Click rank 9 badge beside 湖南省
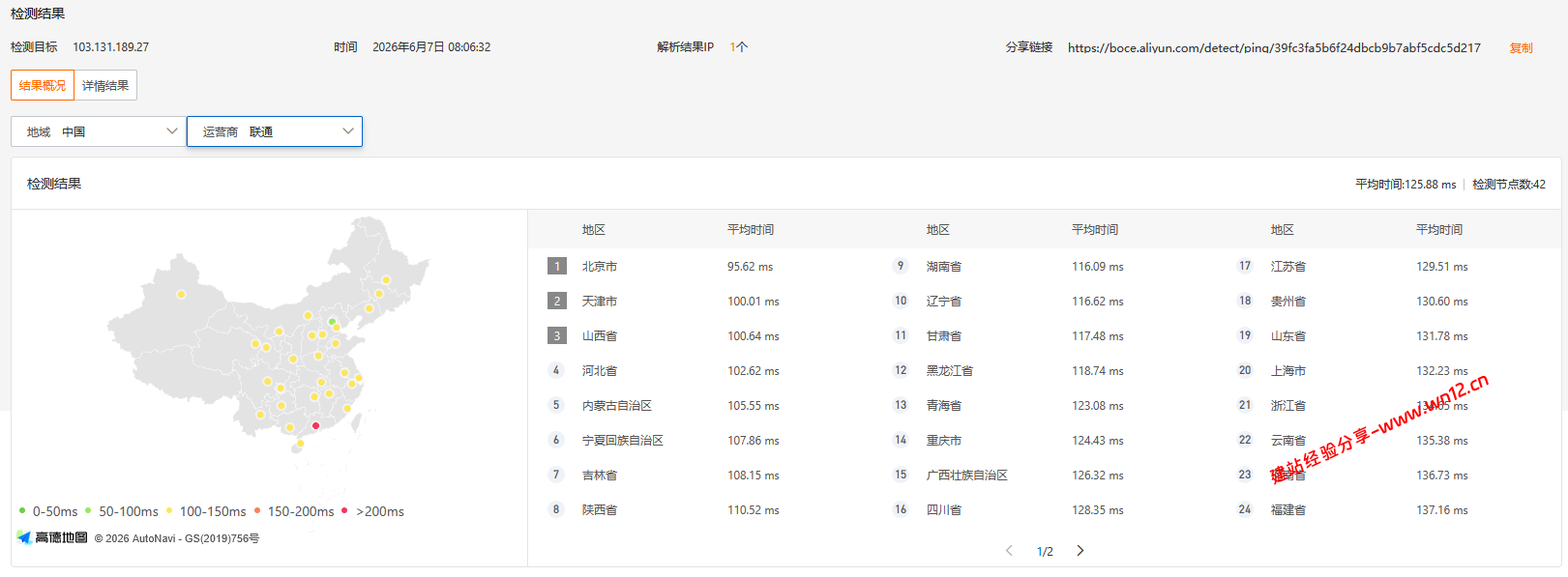1568x577 pixels. click(901, 266)
